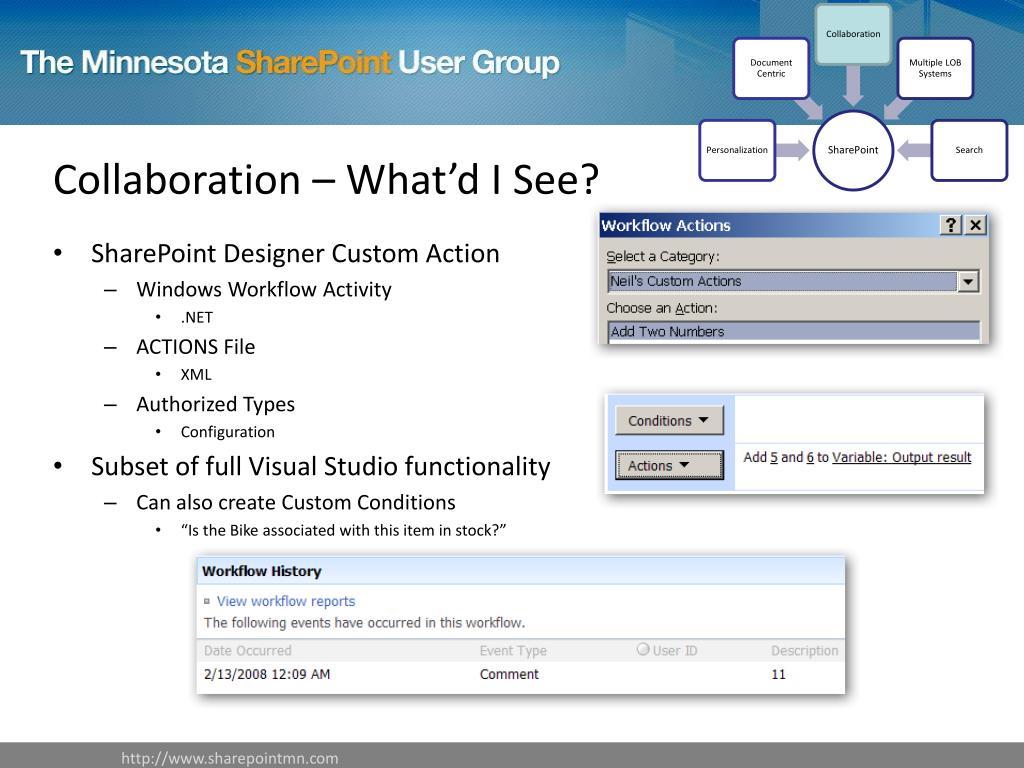Select the 2/13/2008 12:09 AM date cell
This screenshot has width=1024, height=768.
coord(267,674)
